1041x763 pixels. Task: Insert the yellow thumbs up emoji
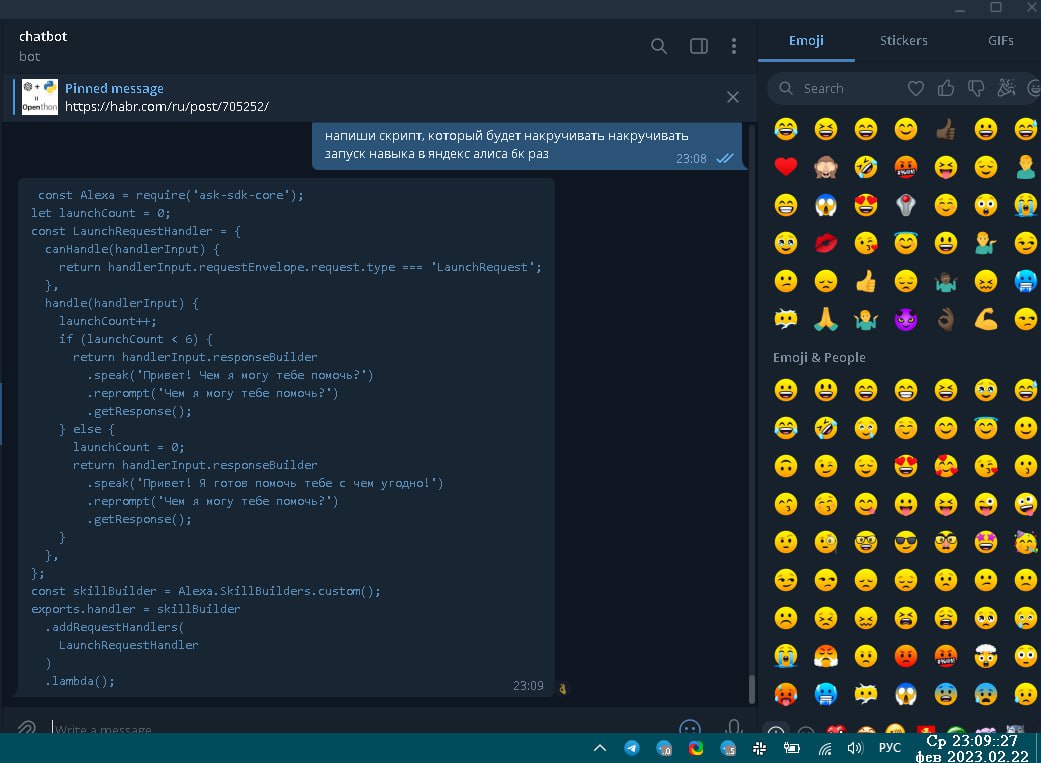(x=866, y=282)
